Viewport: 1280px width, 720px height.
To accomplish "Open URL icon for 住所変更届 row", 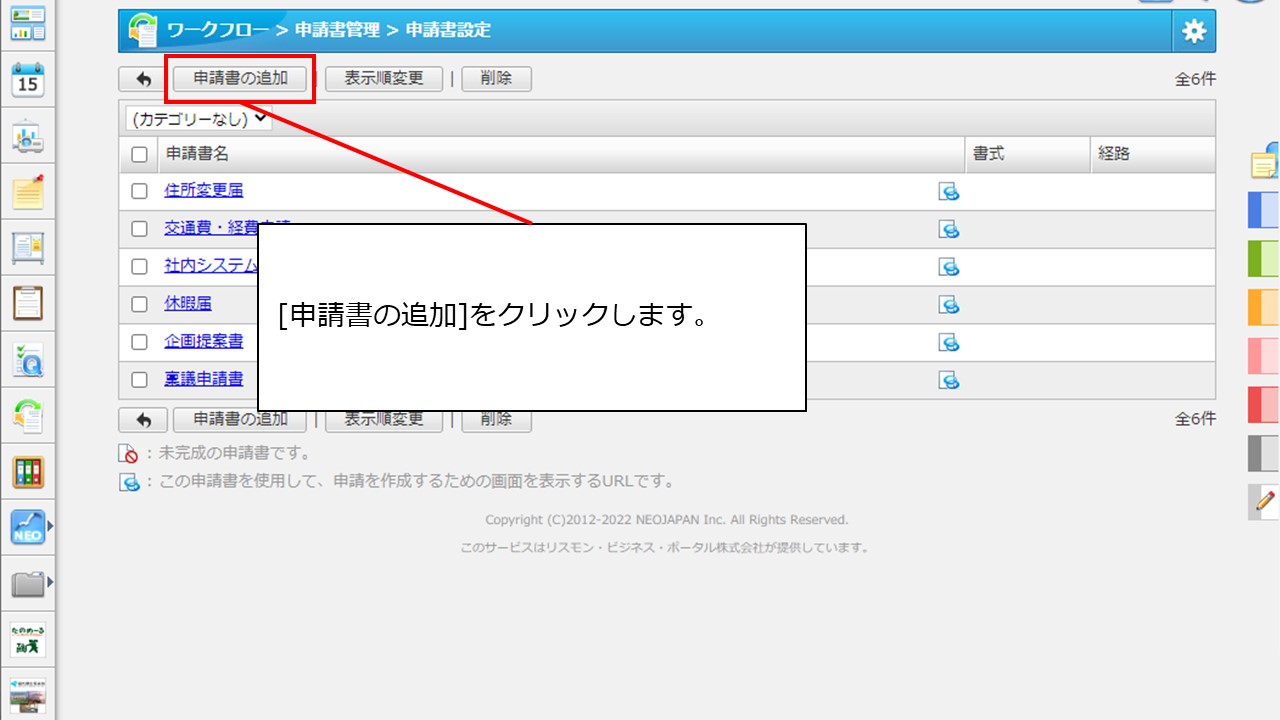I will pyautogui.click(x=949, y=191).
